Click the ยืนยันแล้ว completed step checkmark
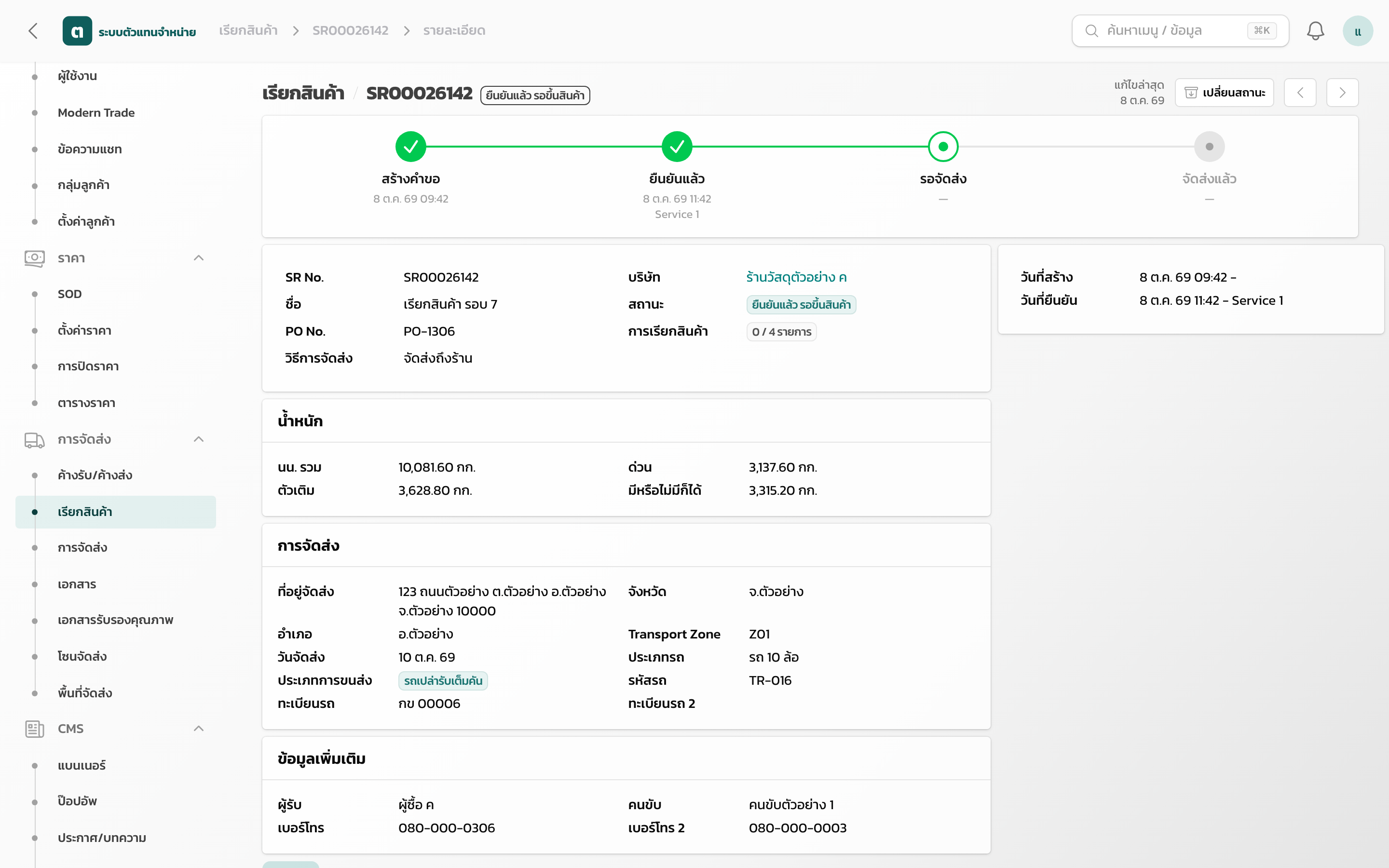1389x868 pixels. click(x=677, y=147)
